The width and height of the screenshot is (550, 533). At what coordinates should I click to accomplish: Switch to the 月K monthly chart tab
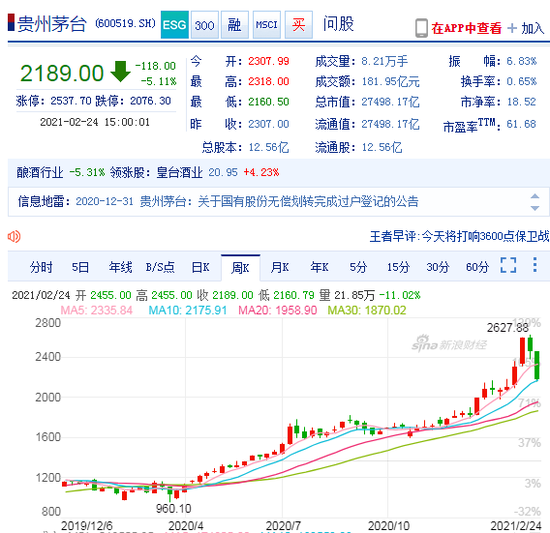coord(280,267)
